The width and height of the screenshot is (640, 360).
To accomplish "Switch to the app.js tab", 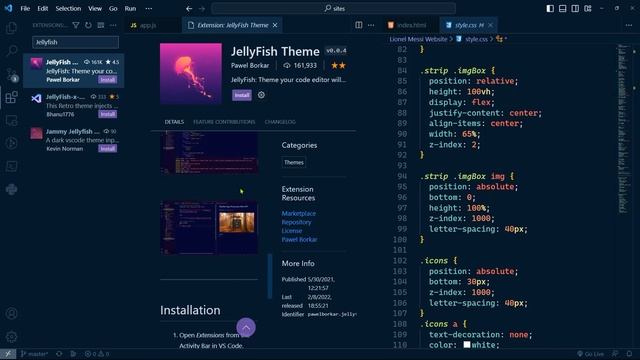I will (x=148, y=25).
